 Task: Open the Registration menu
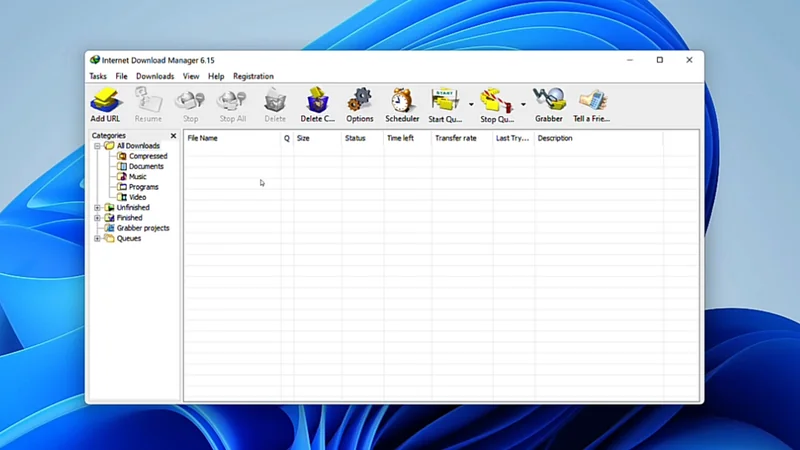point(253,76)
